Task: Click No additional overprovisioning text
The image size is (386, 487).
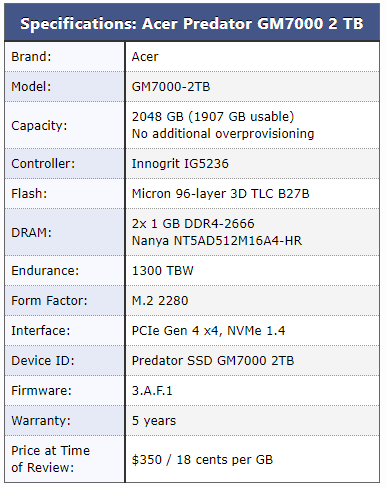Action: coord(223,134)
